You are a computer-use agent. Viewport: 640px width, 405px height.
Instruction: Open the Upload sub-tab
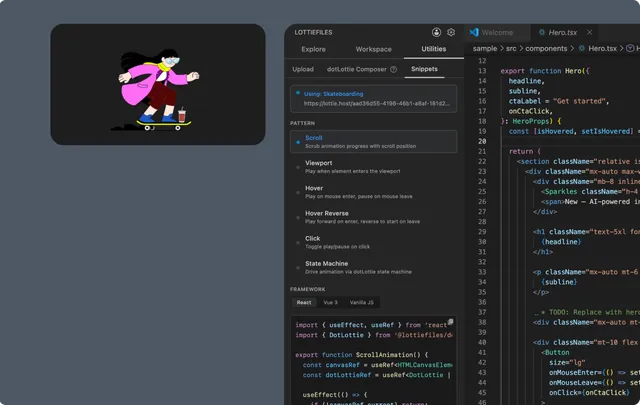[x=303, y=69]
